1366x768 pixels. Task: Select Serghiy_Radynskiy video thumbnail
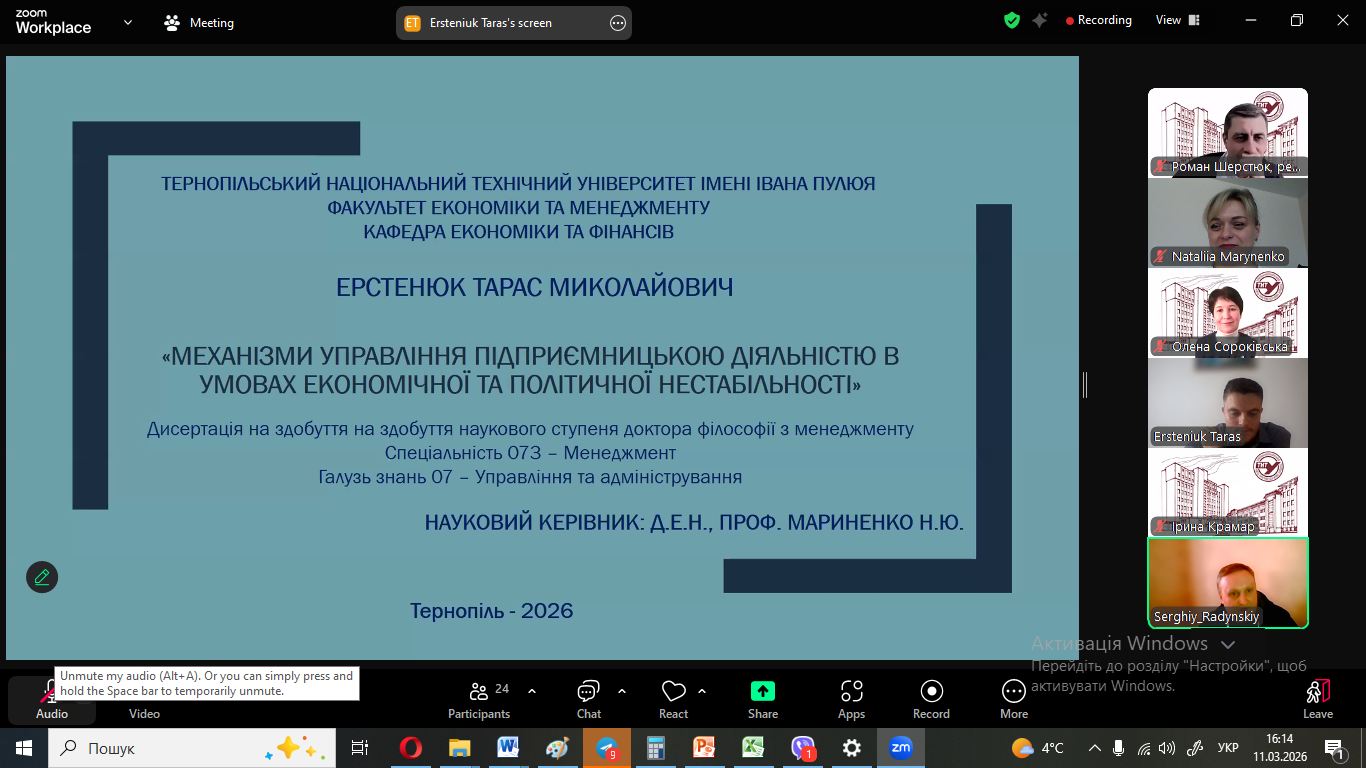(1227, 583)
